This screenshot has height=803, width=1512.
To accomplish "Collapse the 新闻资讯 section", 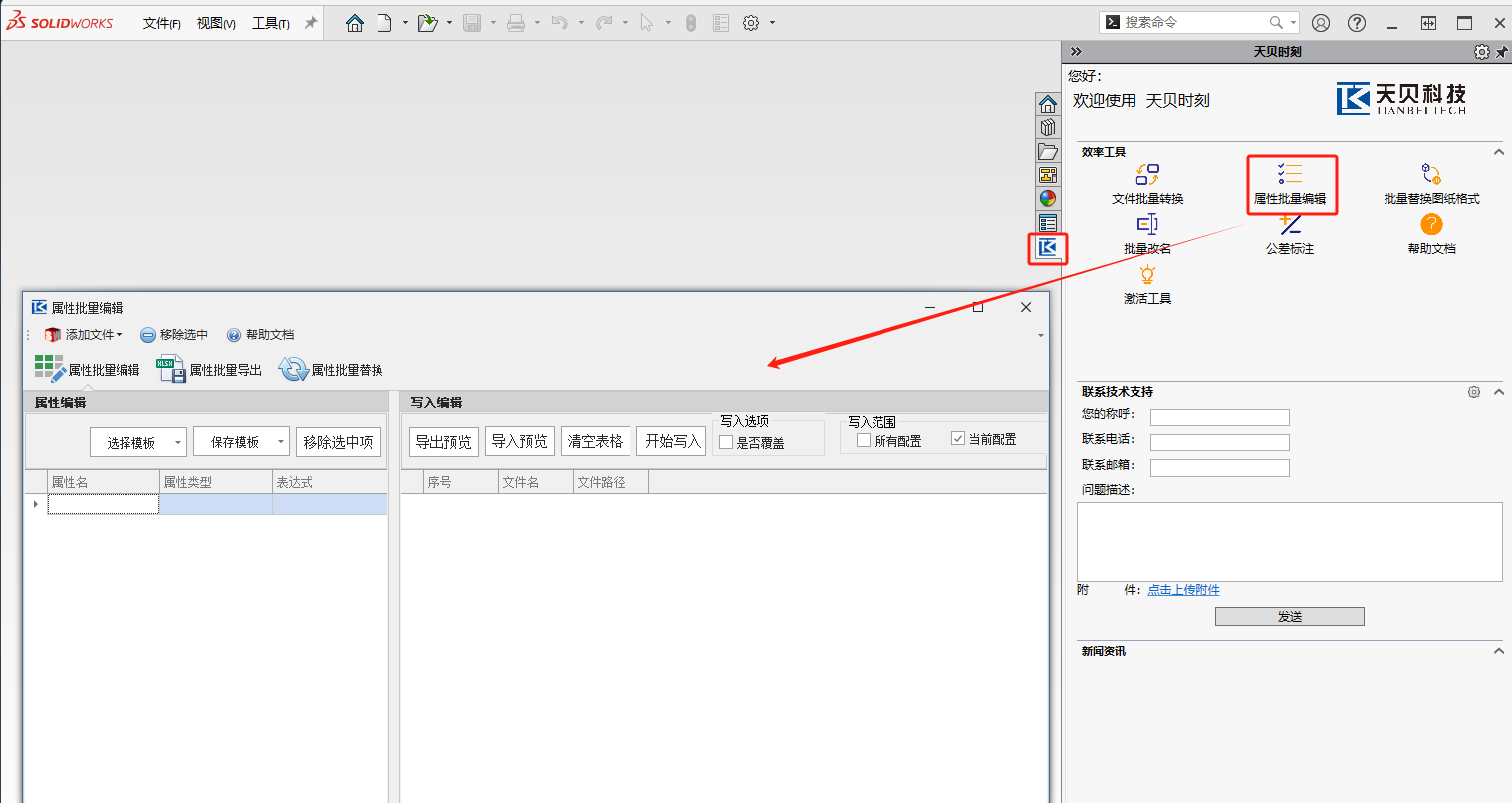I will (1498, 651).
